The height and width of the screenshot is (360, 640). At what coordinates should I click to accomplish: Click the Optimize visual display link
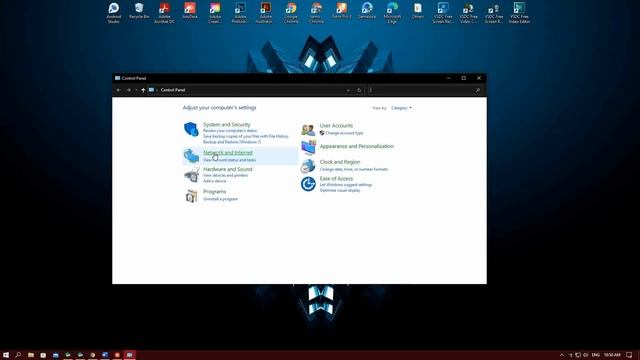pyautogui.click(x=340, y=191)
